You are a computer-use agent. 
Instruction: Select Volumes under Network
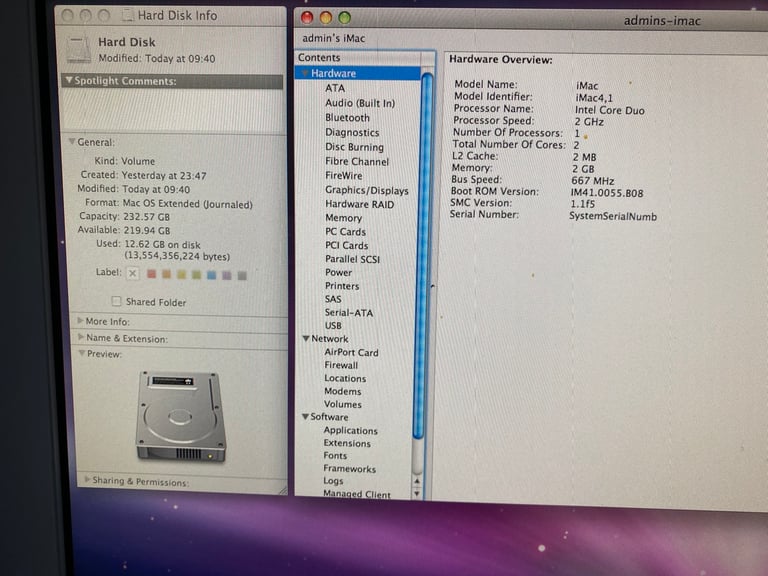342,404
